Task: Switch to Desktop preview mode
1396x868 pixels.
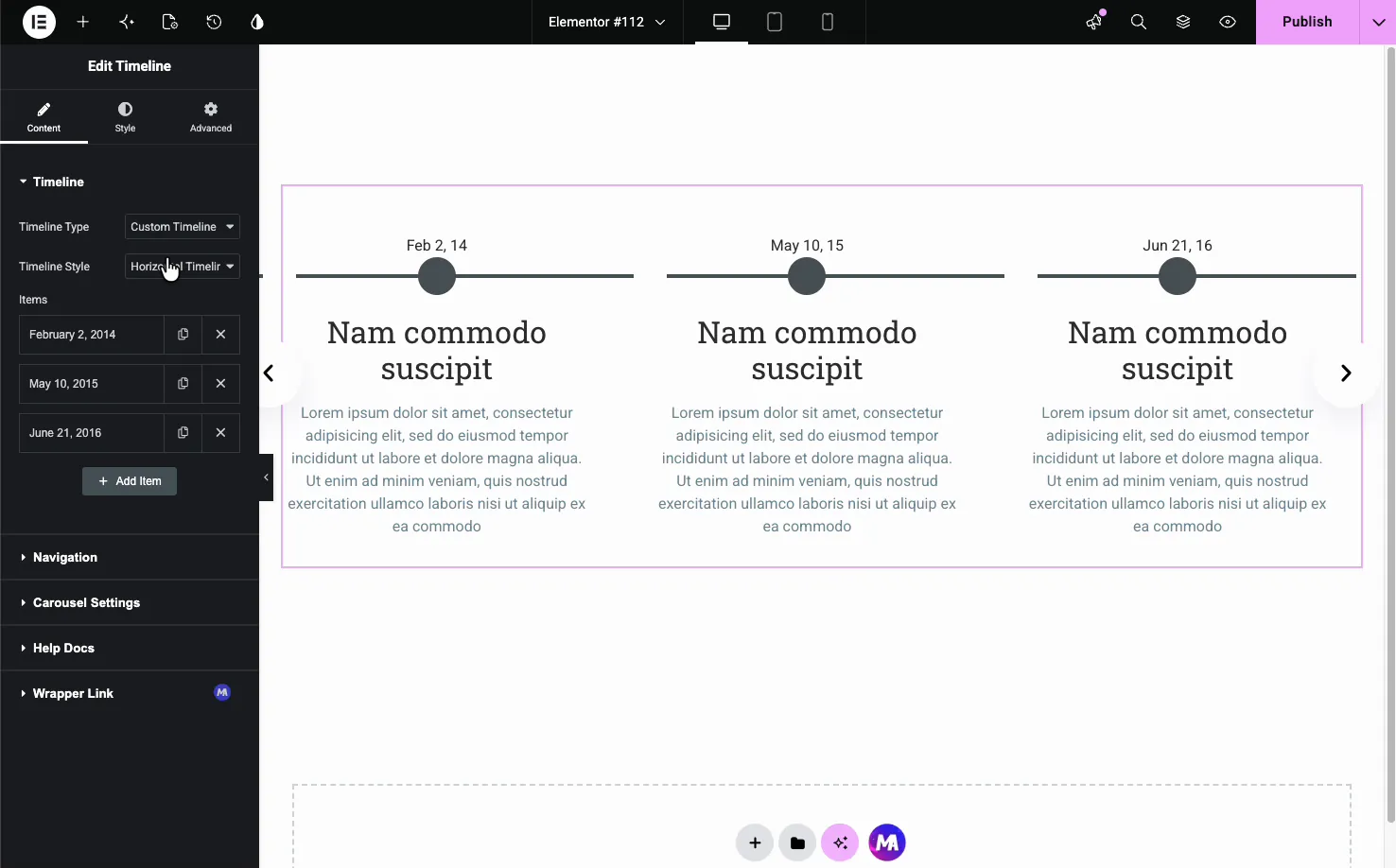Action: pyautogui.click(x=722, y=22)
